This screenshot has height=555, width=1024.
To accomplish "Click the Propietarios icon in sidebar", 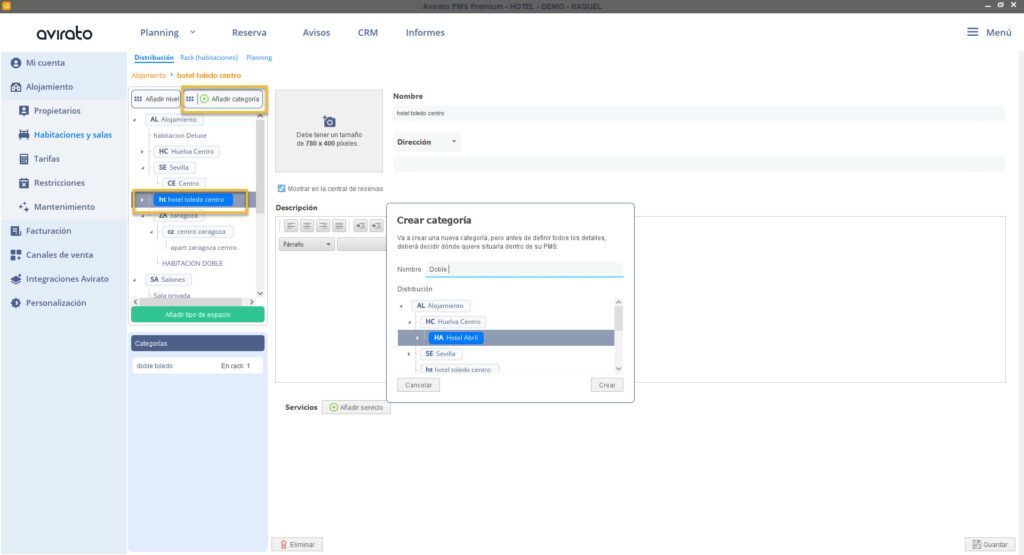I will 24,111.
